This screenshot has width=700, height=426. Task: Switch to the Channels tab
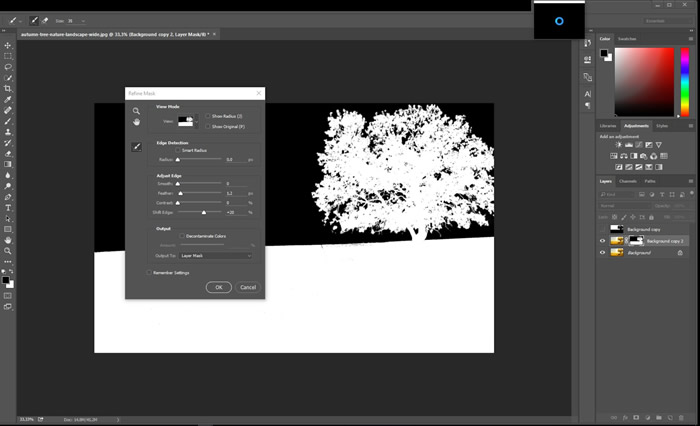(627, 181)
